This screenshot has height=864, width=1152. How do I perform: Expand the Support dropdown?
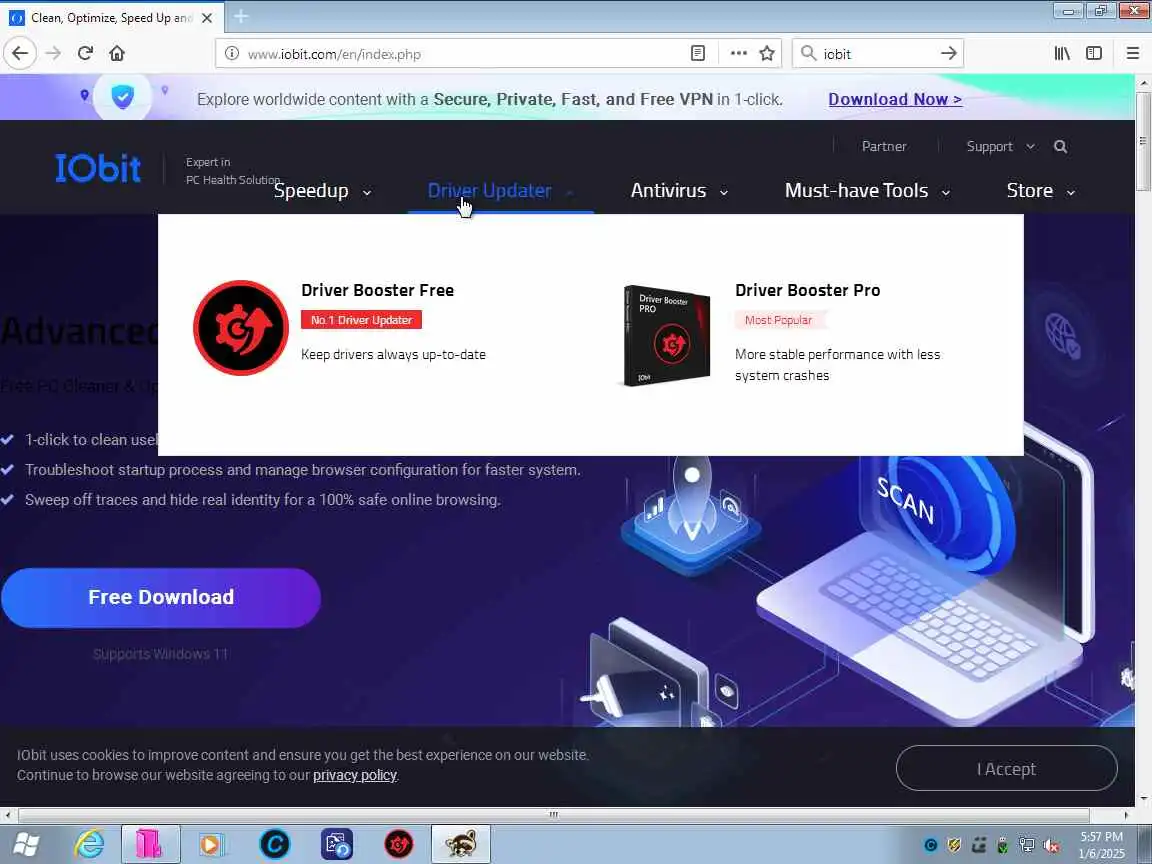tap(1001, 146)
